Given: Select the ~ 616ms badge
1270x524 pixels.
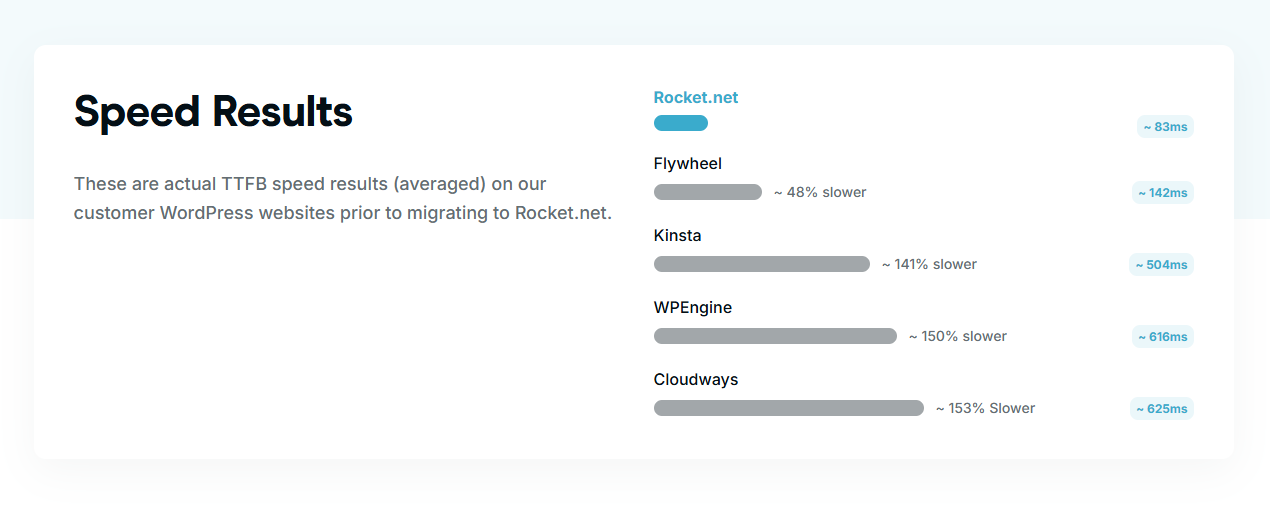Looking at the screenshot, I should point(1162,337).
